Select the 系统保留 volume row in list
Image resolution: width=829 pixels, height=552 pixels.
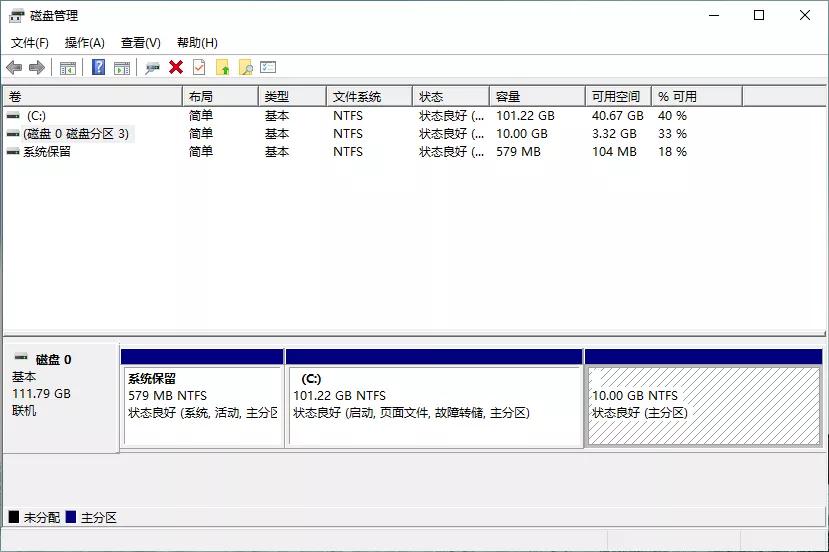(x=47, y=152)
